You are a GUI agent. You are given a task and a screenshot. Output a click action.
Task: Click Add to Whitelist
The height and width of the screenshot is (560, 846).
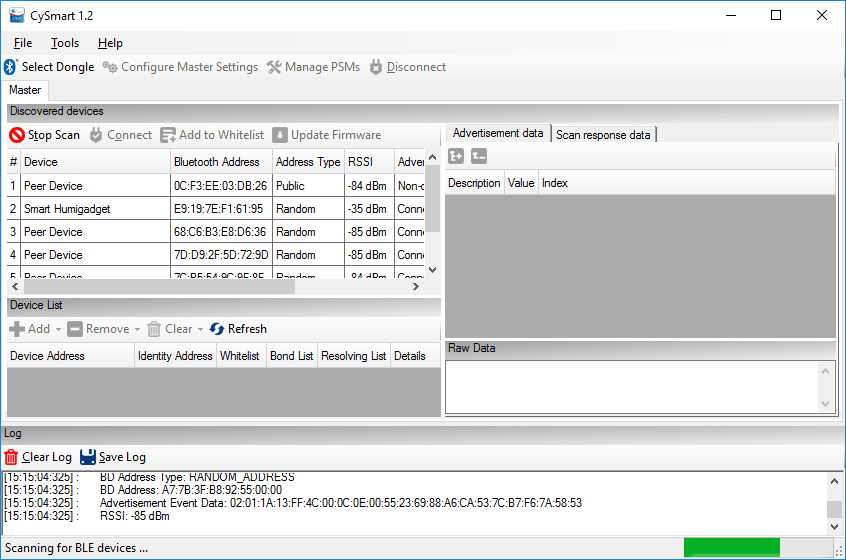212,135
